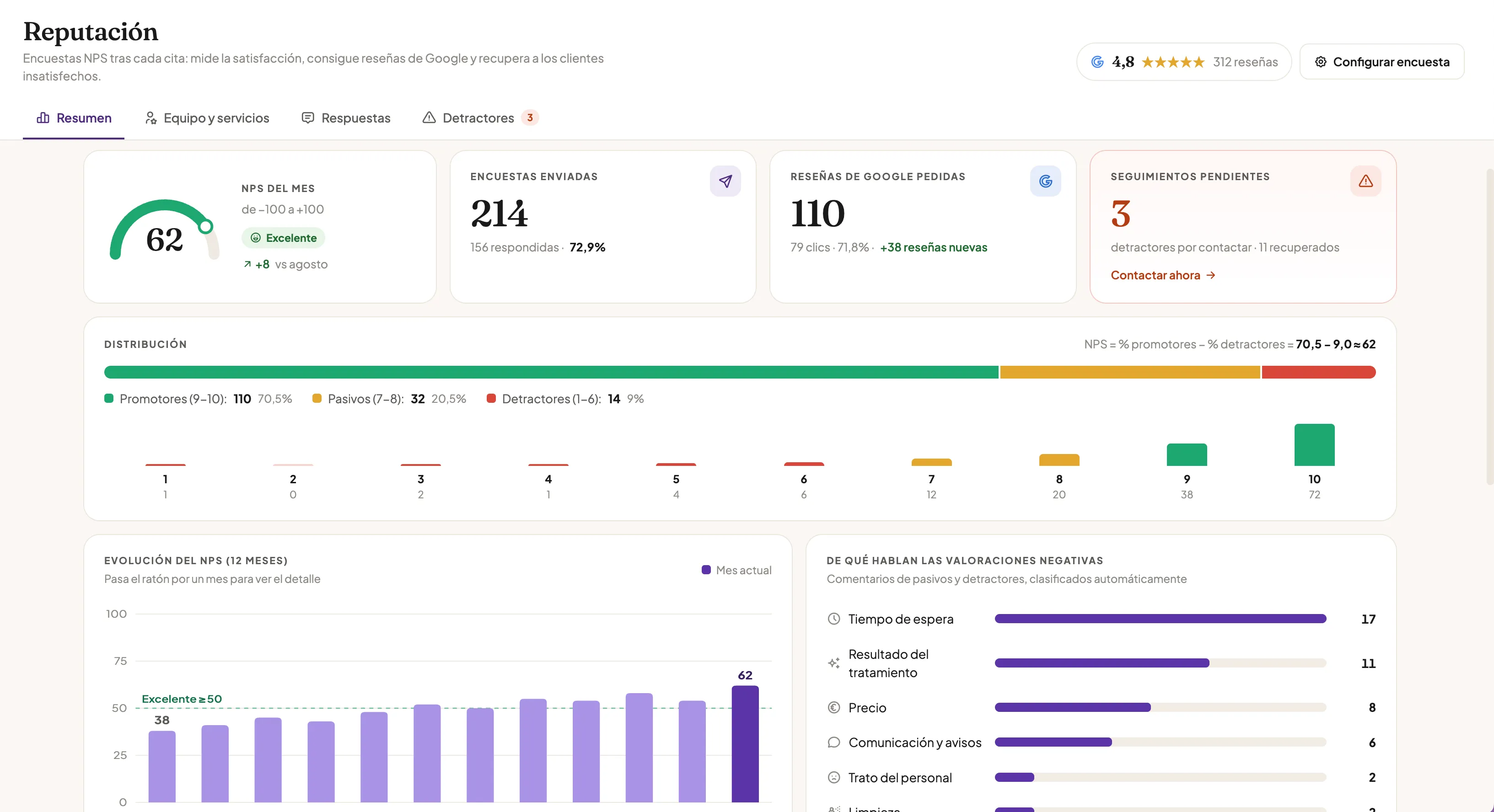The height and width of the screenshot is (812, 1494).
Task: Click the clock icon next to Tiempo de espera
Action: [x=833, y=619]
